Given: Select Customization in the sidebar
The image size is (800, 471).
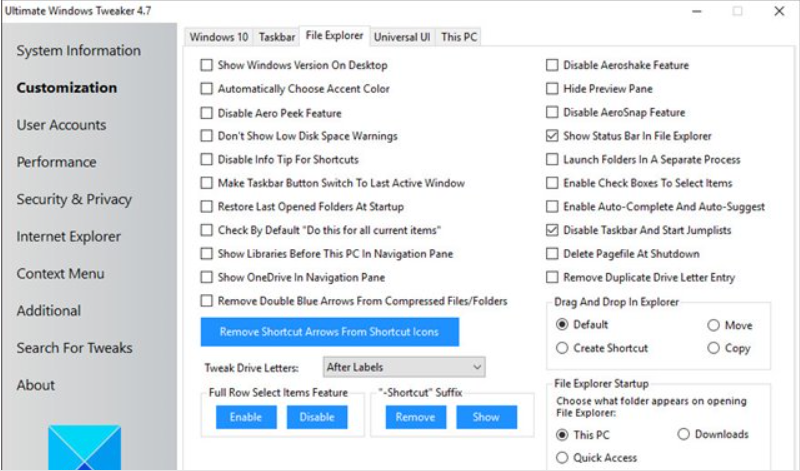Looking at the screenshot, I should pos(67,88).
